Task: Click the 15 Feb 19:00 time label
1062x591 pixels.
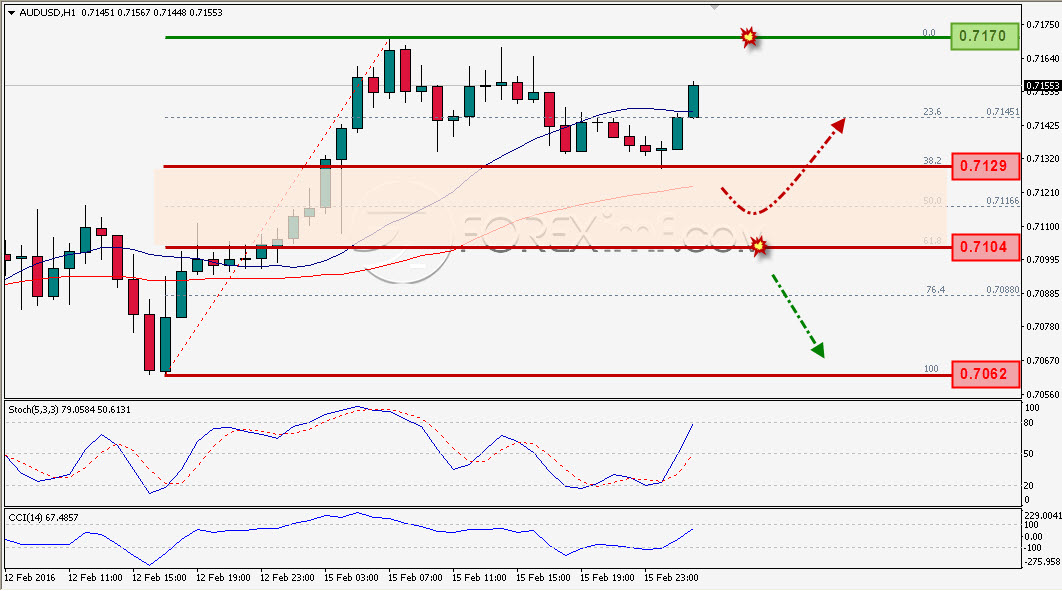Action: click(607, 578)
